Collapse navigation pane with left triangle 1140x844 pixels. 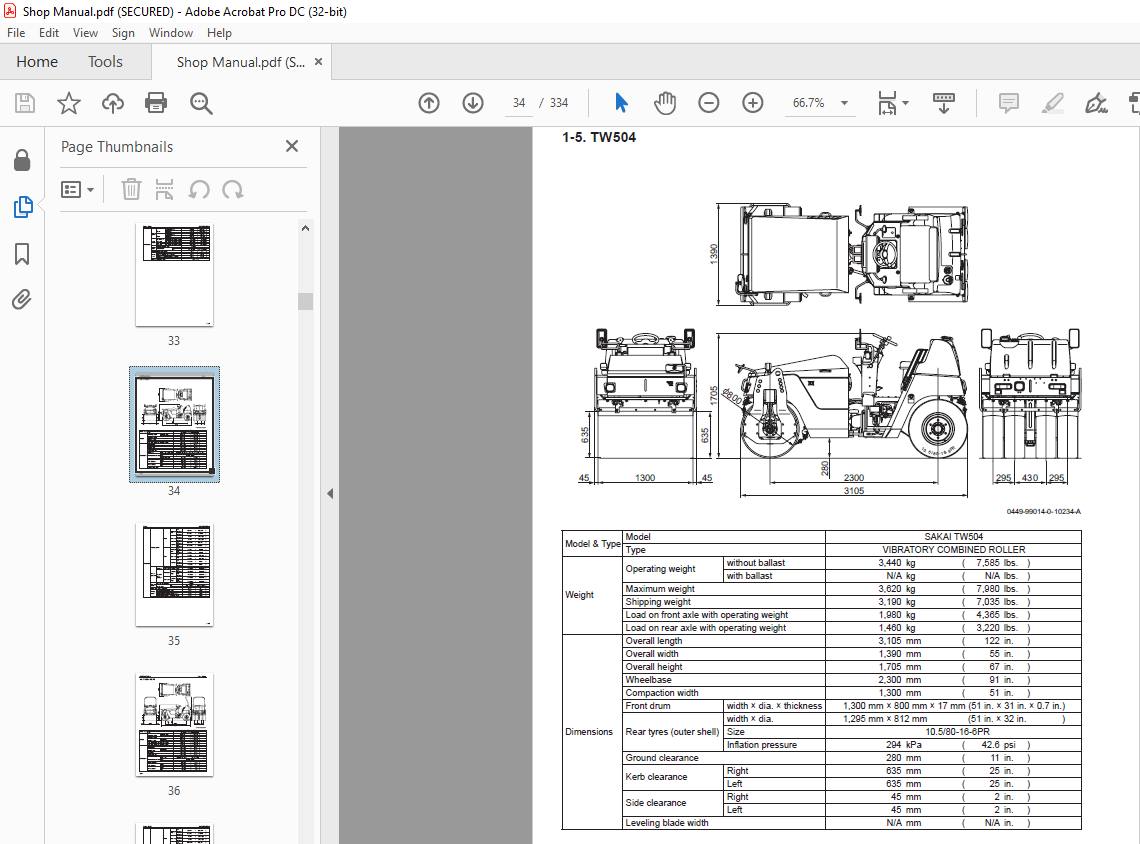[x=330, y=494]
